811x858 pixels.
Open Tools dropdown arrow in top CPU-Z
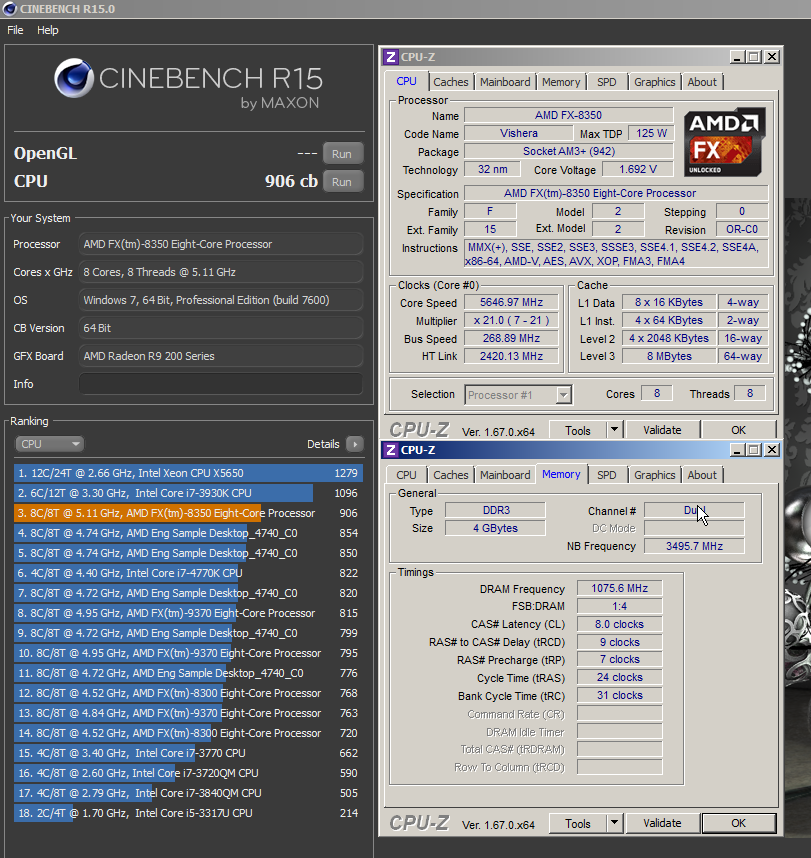[x=615, y=430]
